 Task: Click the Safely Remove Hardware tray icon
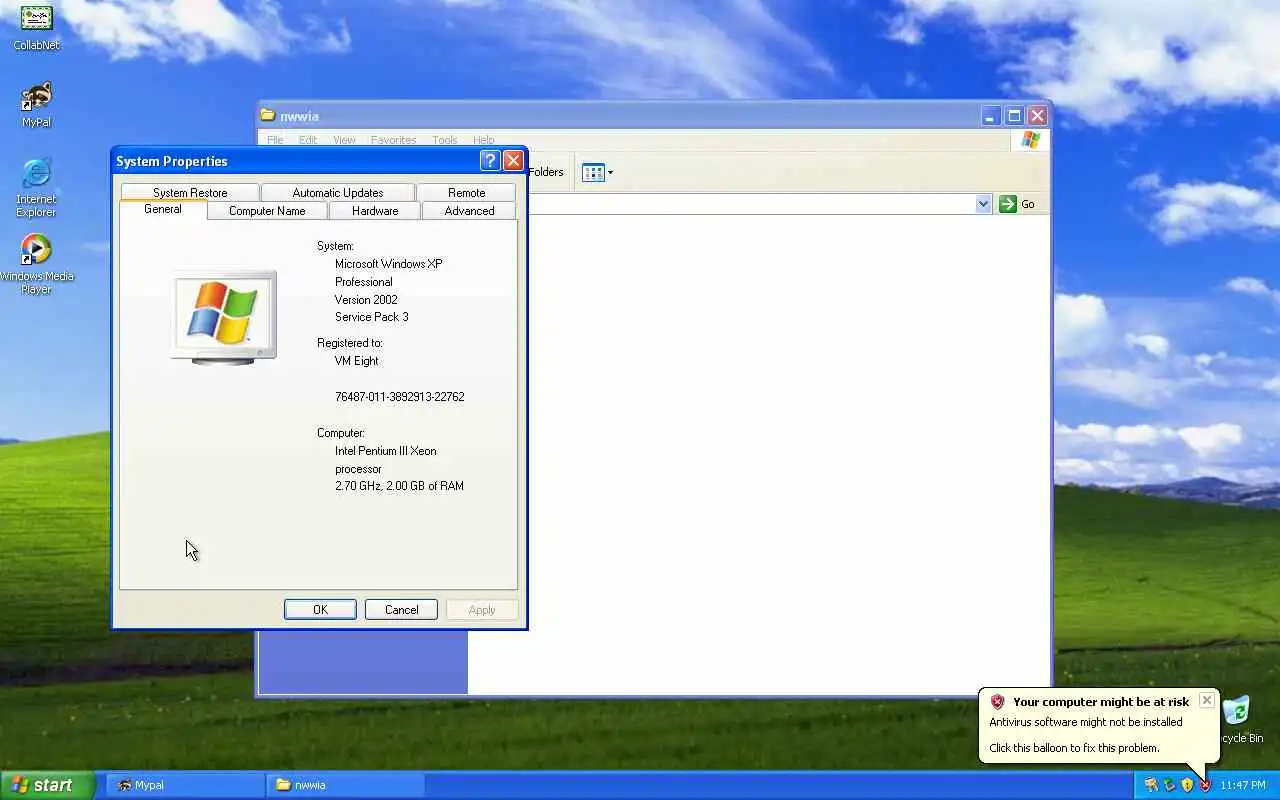[x=1169, y=785]
